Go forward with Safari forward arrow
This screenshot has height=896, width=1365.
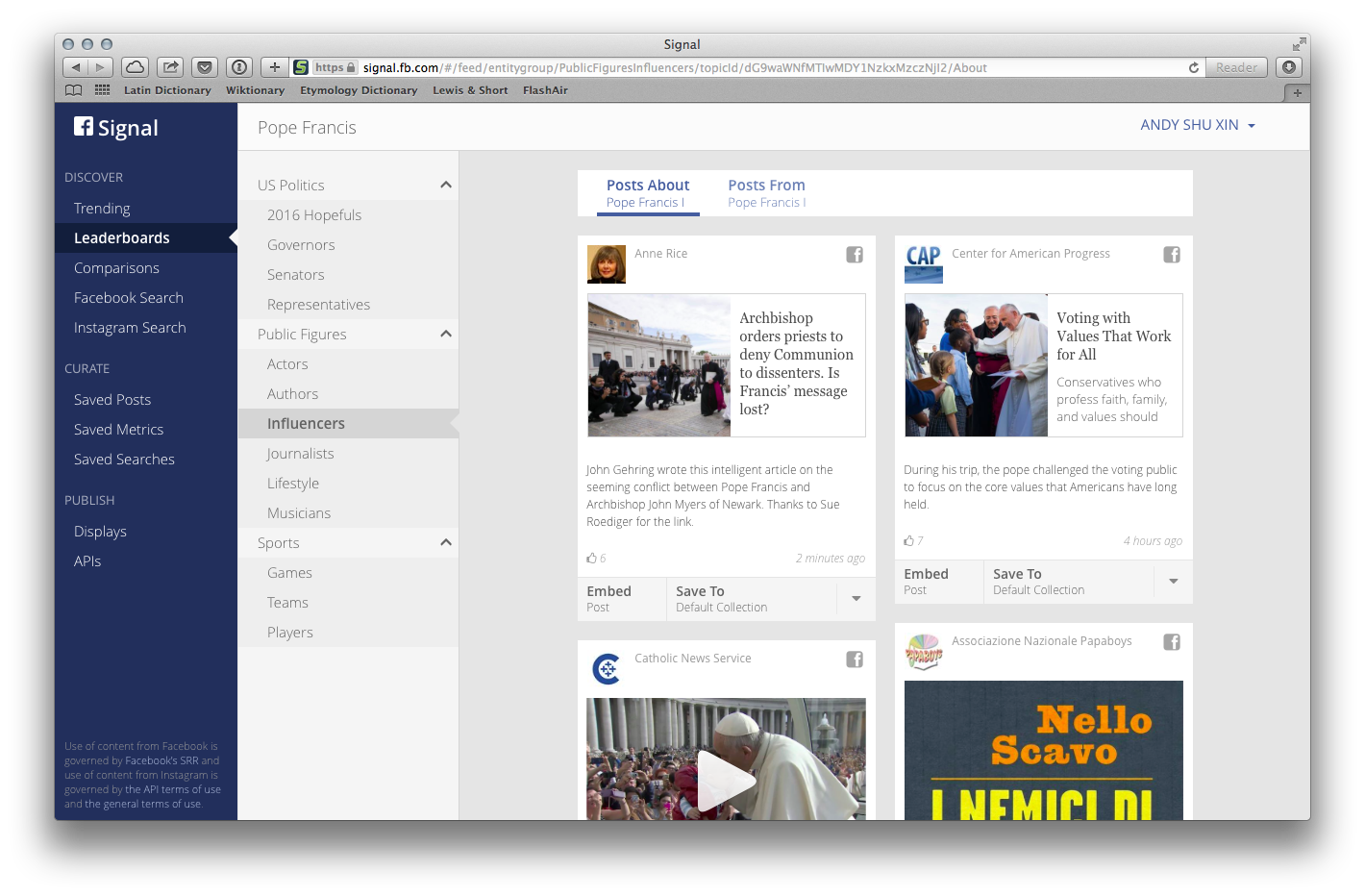pyautogui.click(x=100, y=67)
